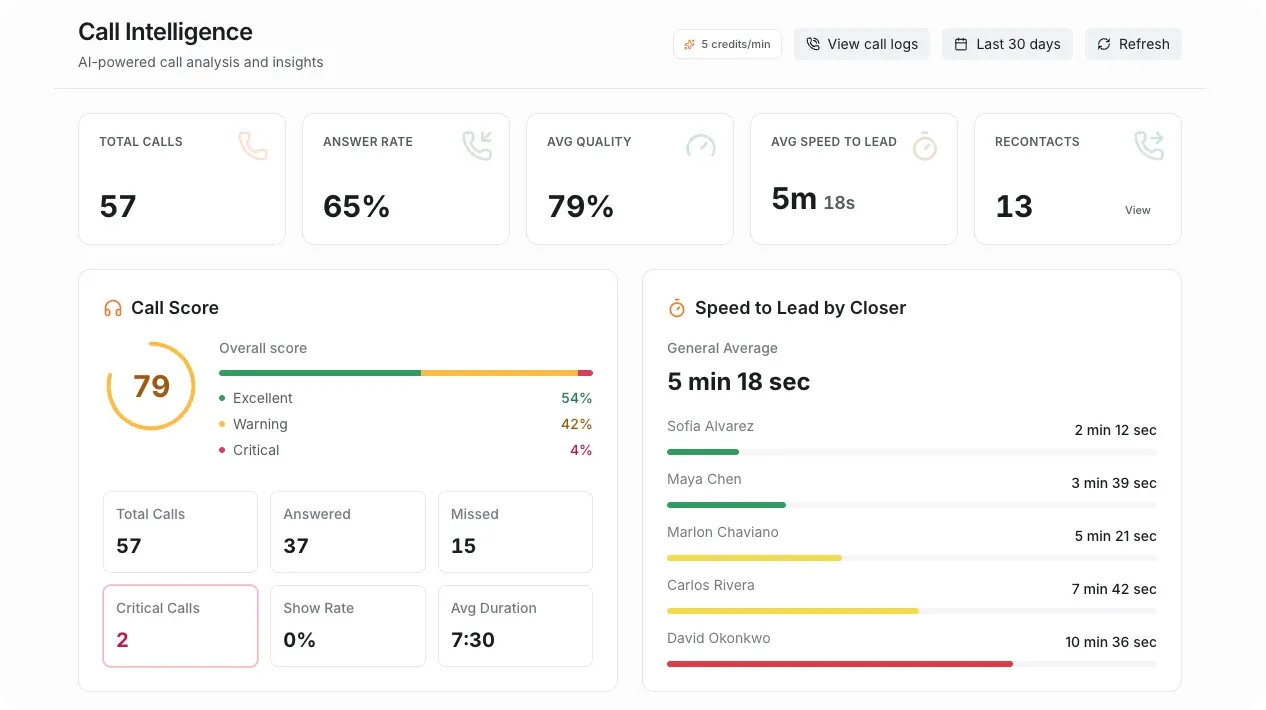Click the phone icon in View call logs button
This screenshot has height=710, width=1266.
tap(813, 44)
